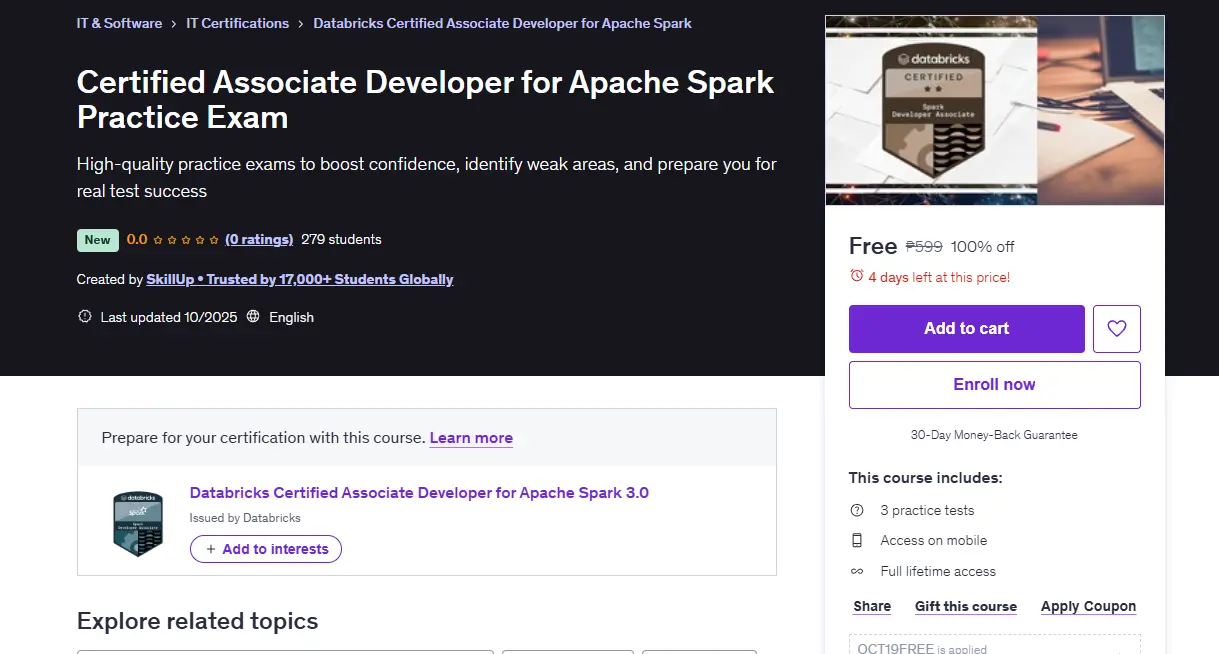The width and height of the screenshot is (1219, 654).
Task: Click the 279 students text
Action: click(341, 239)
